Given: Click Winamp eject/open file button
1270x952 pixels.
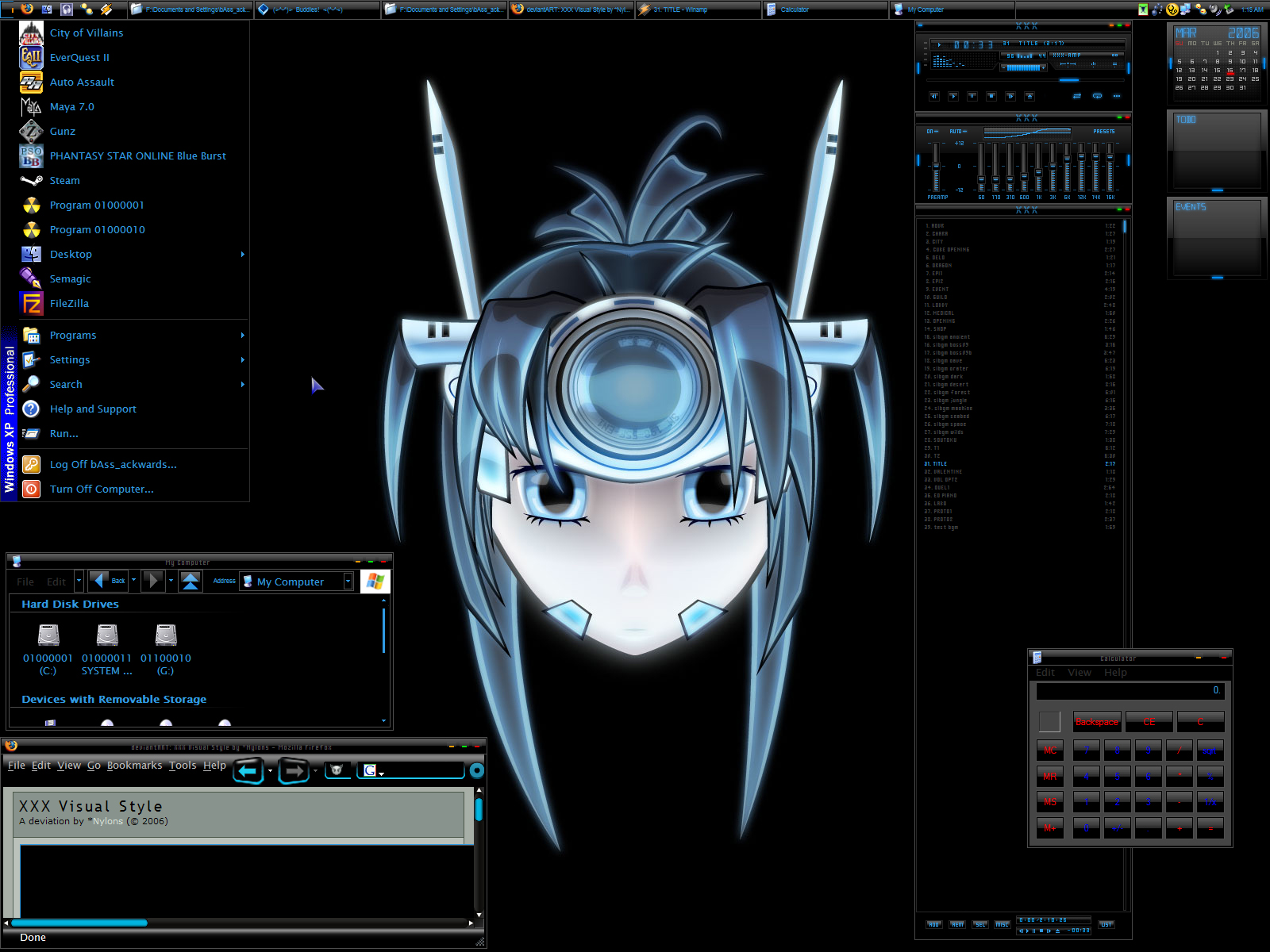Looking at the screenshot, I should tap(1029, 96).
